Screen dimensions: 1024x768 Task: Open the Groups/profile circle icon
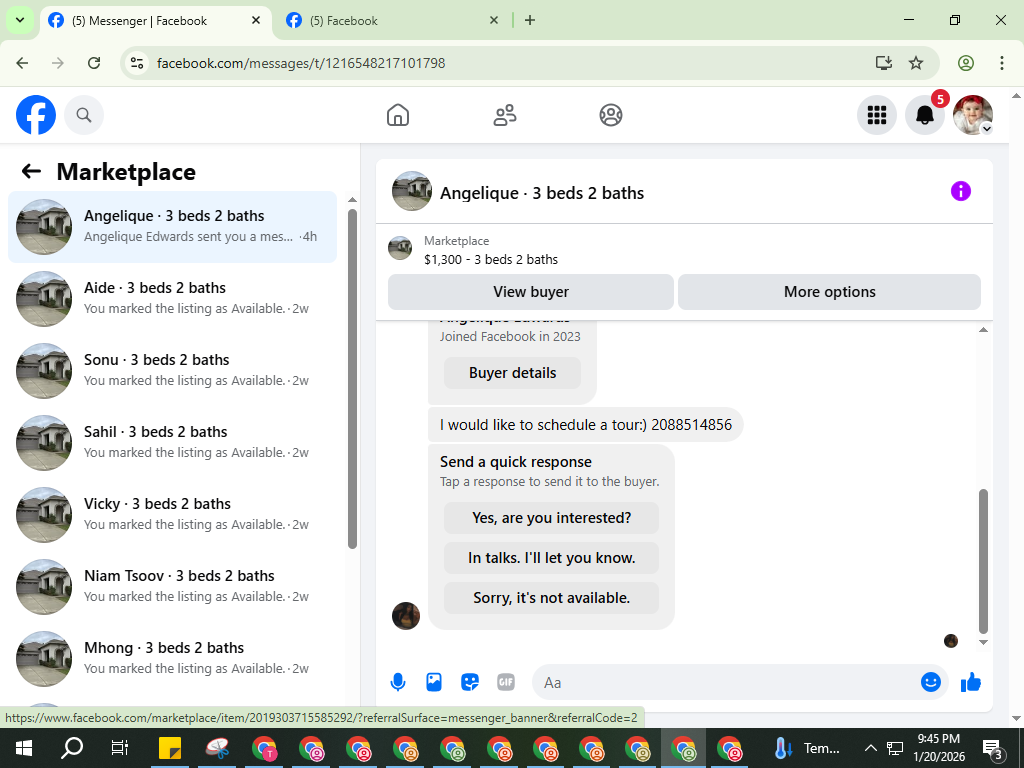611,115
